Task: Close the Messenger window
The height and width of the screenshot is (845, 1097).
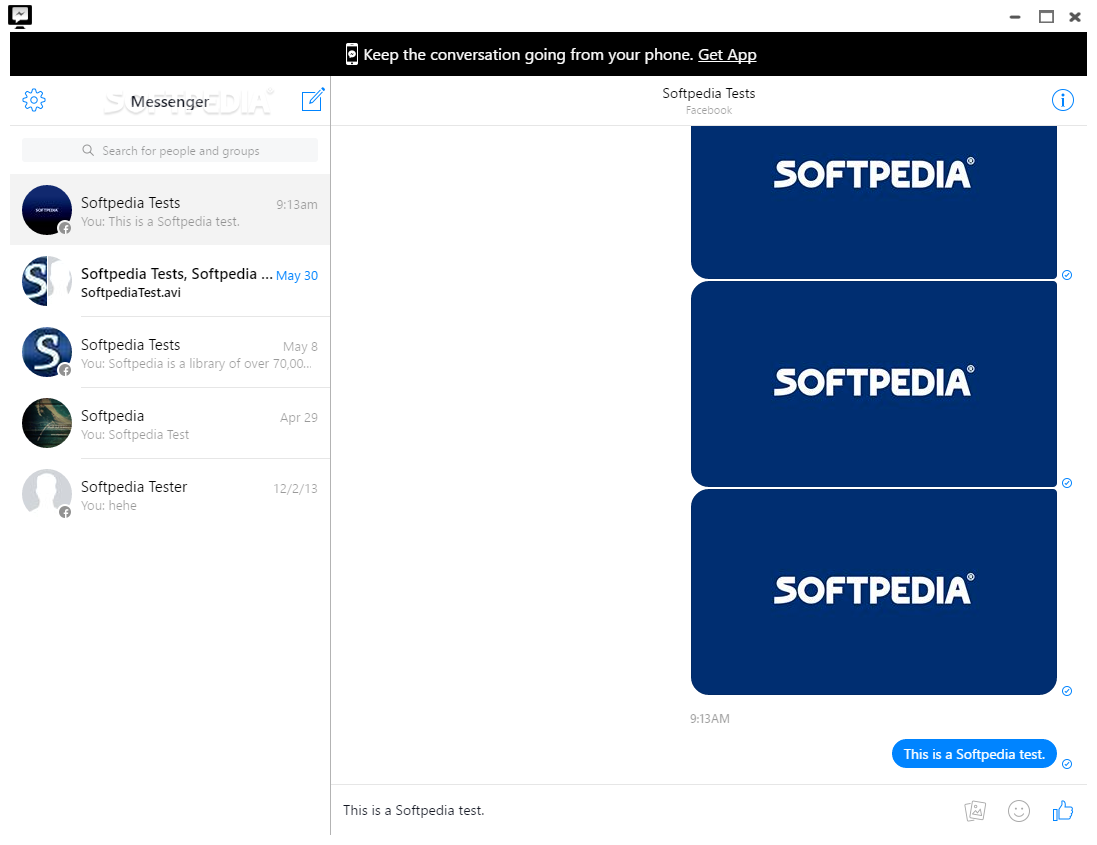Action: 1075,17
